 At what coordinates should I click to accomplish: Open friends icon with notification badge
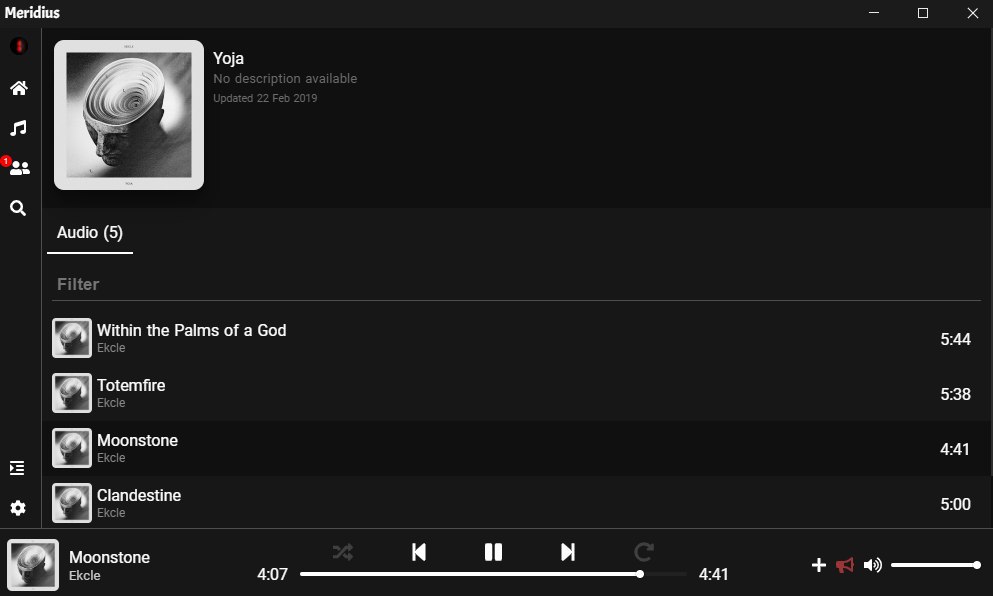click(x=18, y=168)
